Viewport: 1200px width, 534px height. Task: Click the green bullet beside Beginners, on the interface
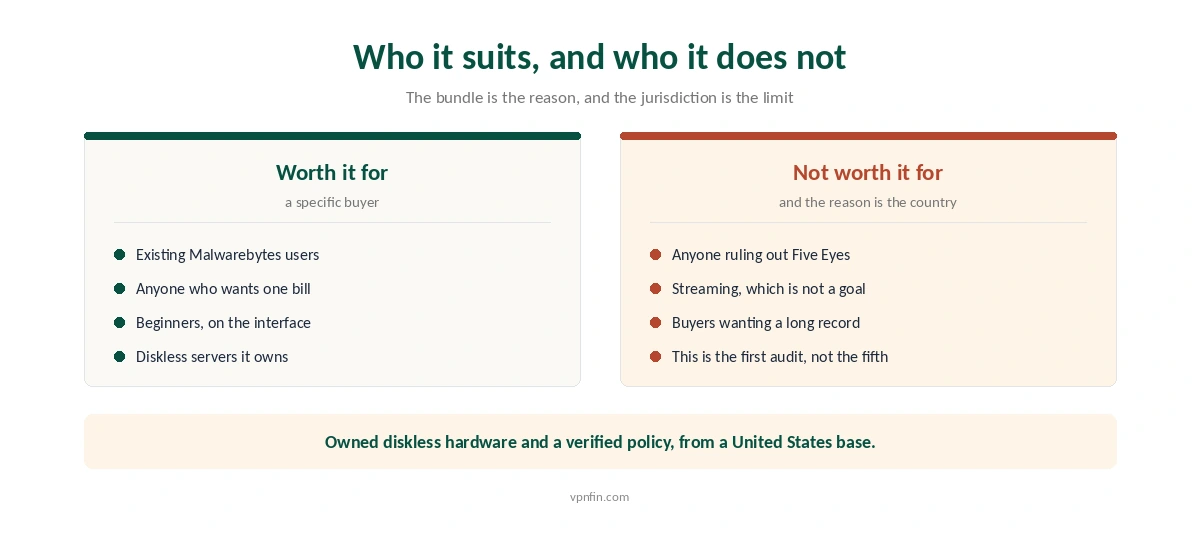(120, 323)
